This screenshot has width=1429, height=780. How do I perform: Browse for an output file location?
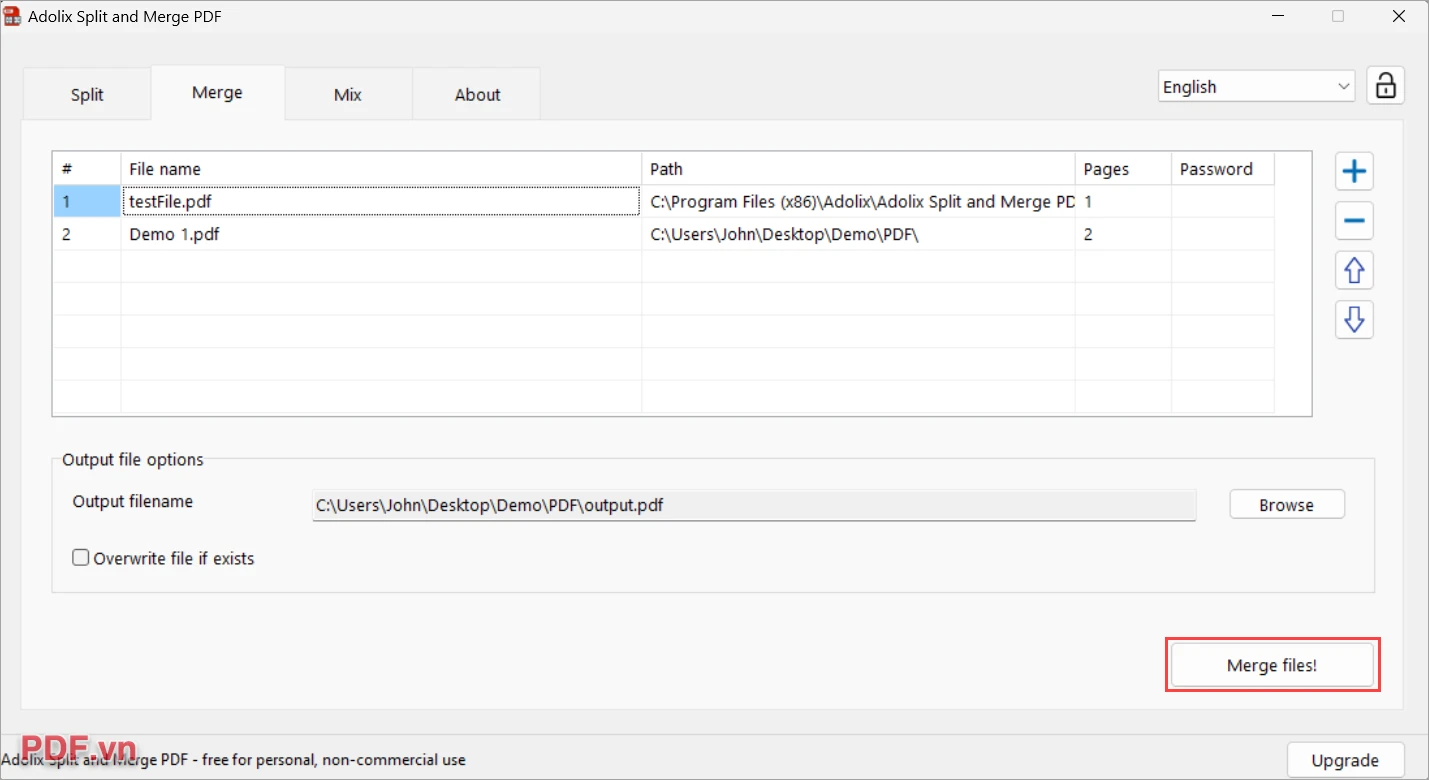click(x=1287, y=505)
